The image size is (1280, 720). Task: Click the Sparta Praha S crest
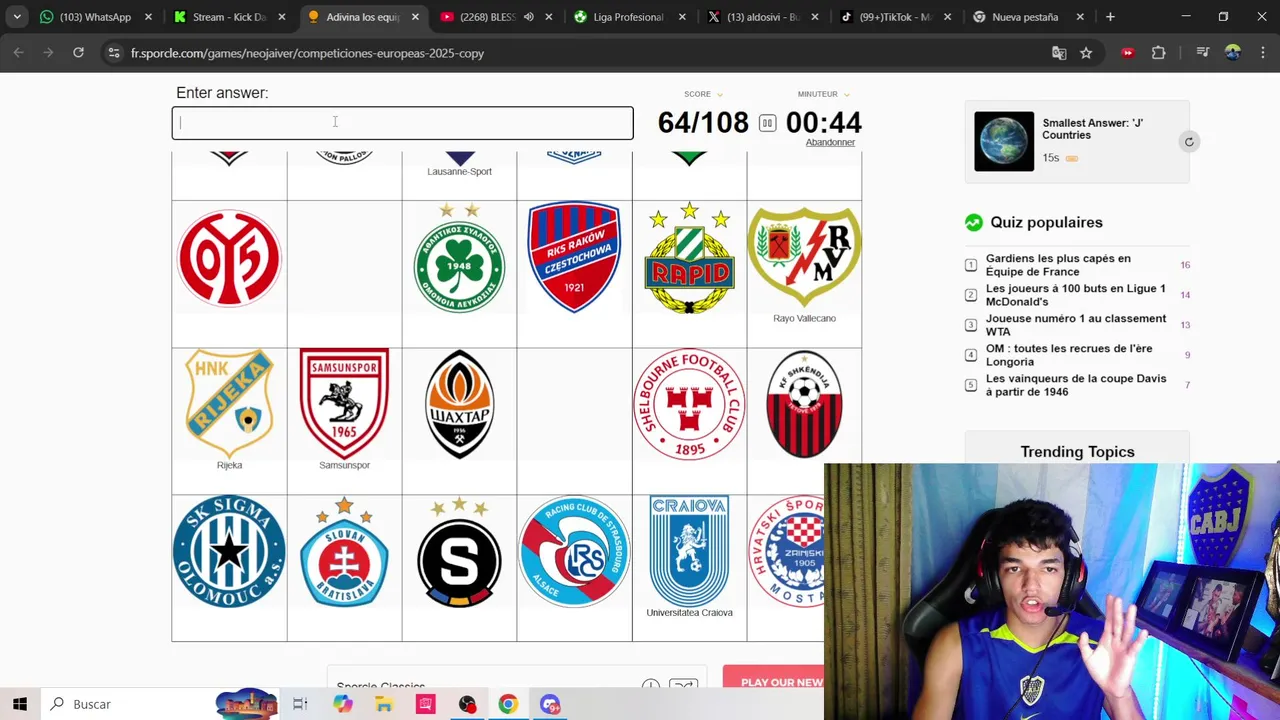pyautogui.click(x=459, y=551)
